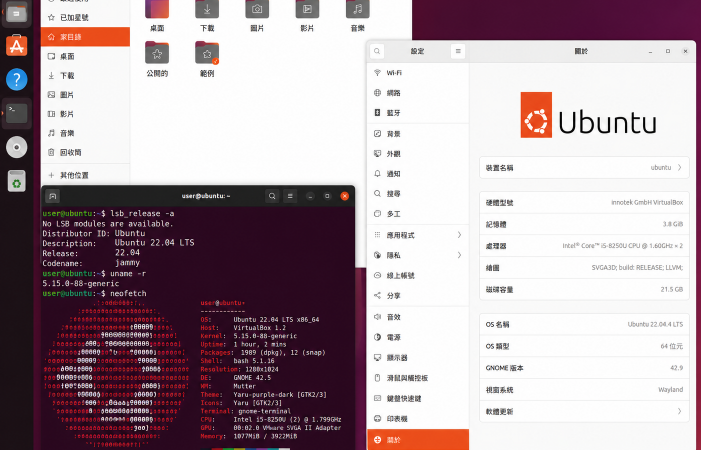Expand 隱私 settings entry
Screen dimensions: 701x450
[418, 255]
